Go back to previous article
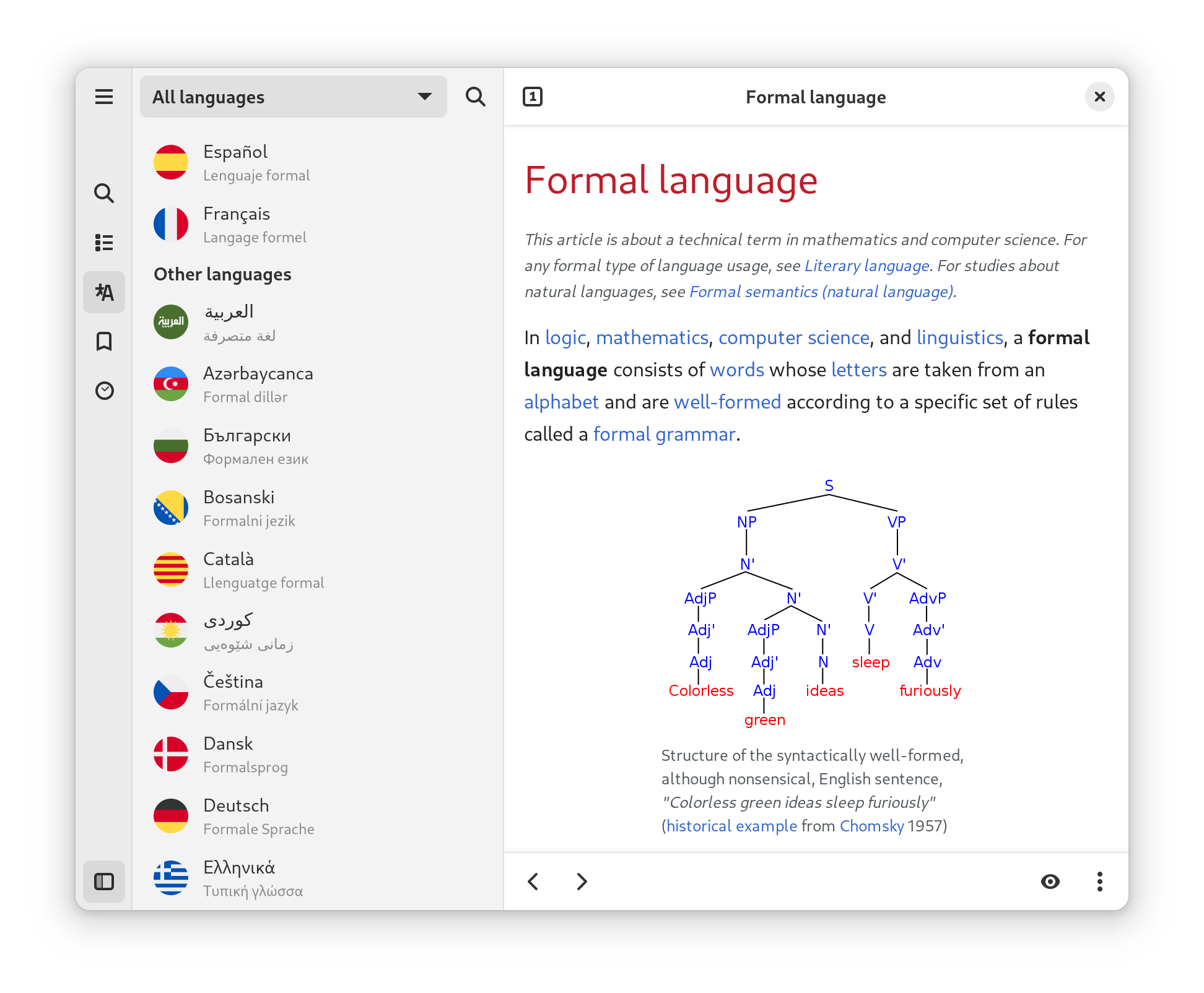The height and width of the screenshot is (993, 1204). pos(533,881)
